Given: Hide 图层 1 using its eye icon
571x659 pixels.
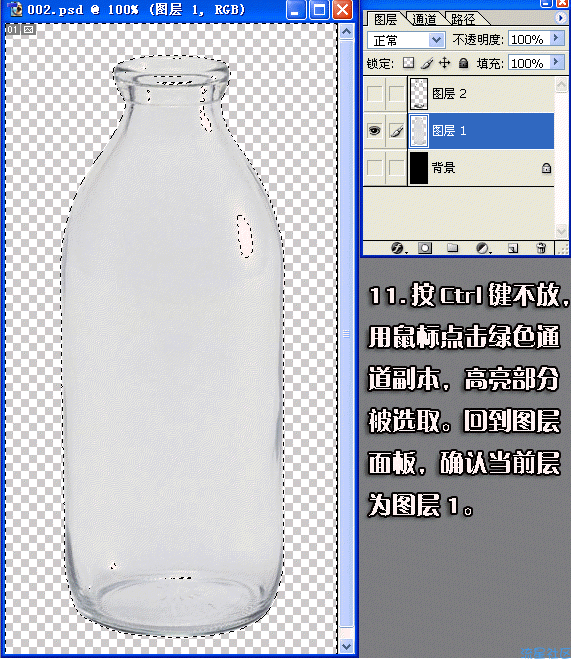Looking at the screenshot, I should point(374,131).
